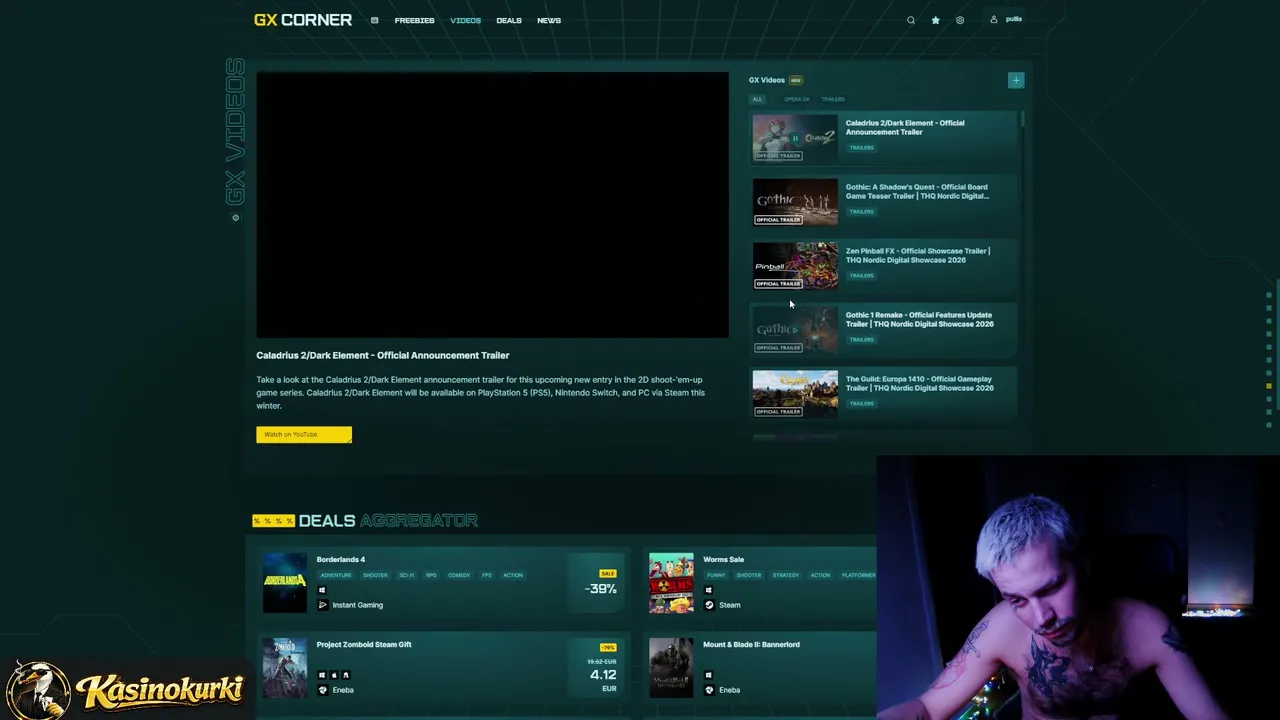Click the GX Videos list scrollbar
This screenshot has height=720, width=1280.
[1023, 120]
